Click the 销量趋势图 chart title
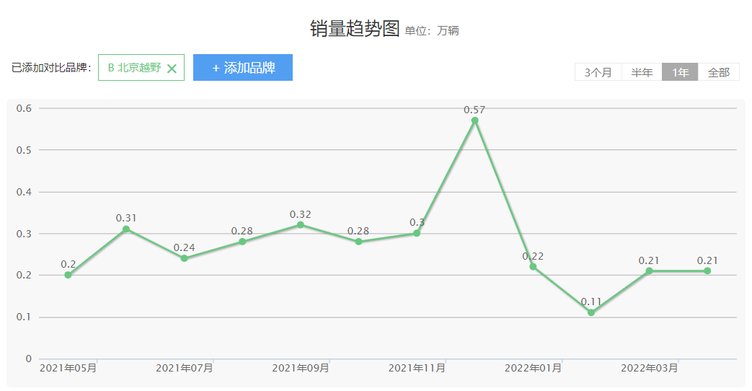752x391 pixels. coord(354,28)
